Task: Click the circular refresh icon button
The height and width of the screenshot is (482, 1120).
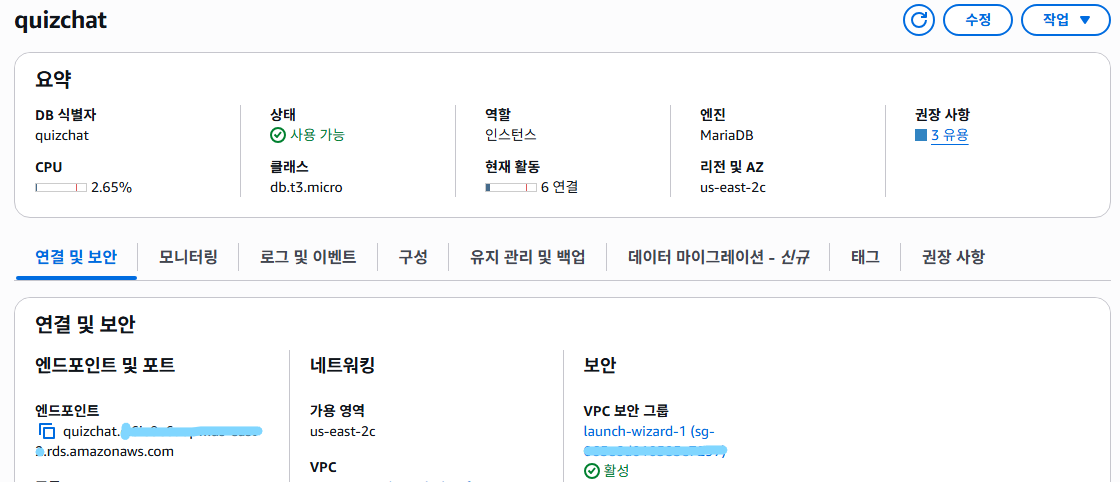Action: point(919,20)
